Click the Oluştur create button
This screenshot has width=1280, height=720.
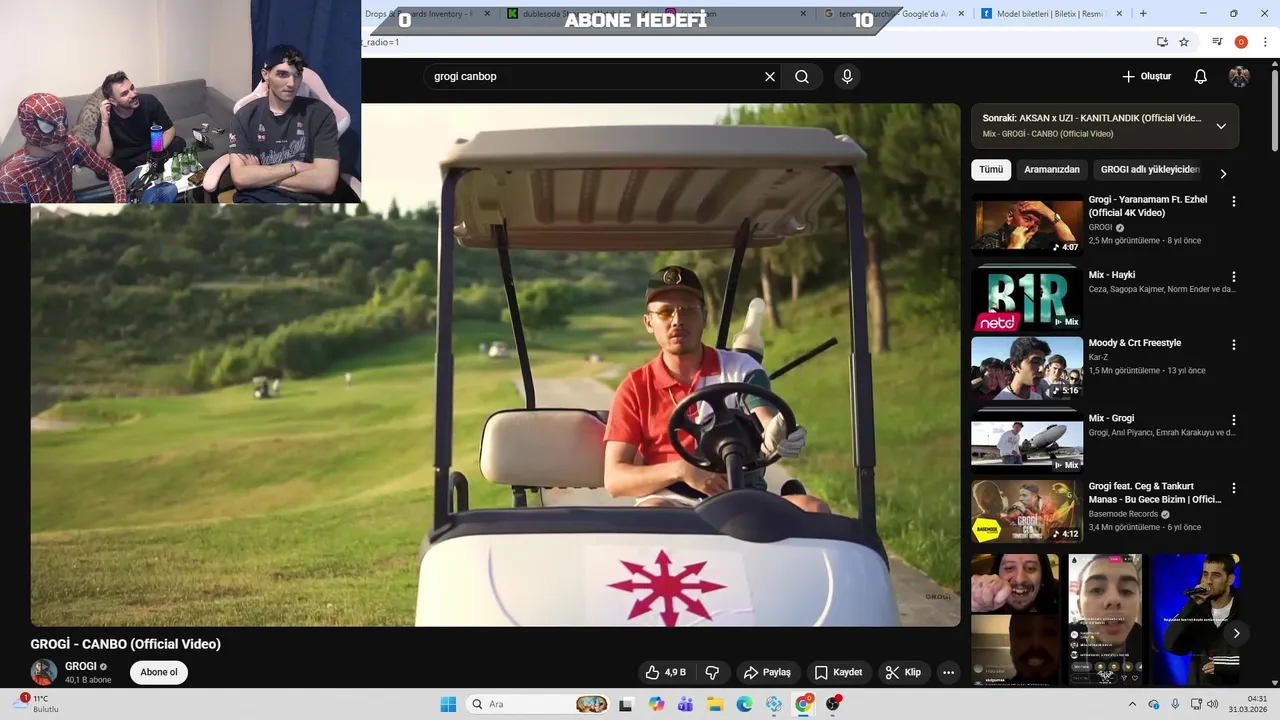coord(1146,77)
